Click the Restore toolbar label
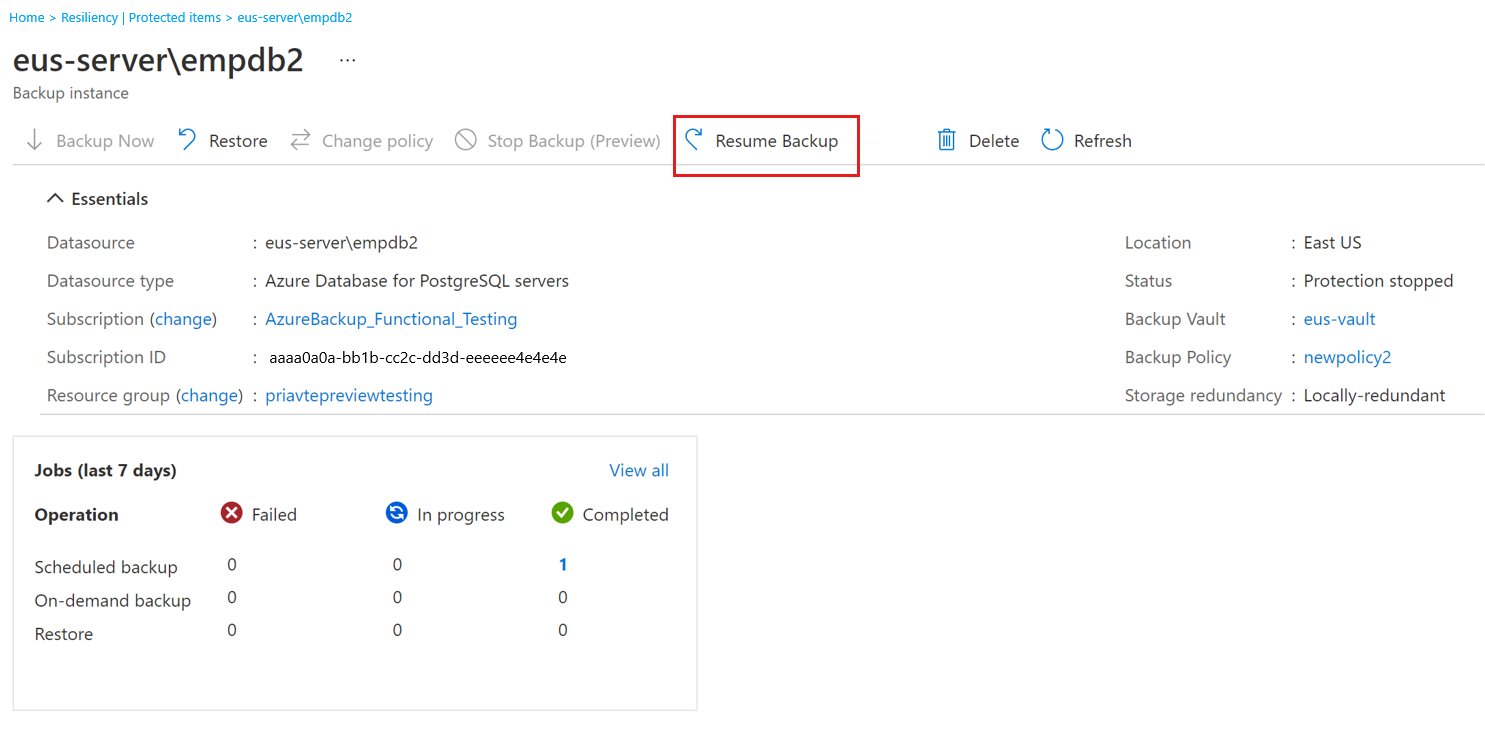1485x740 pixels. (238, 141)
